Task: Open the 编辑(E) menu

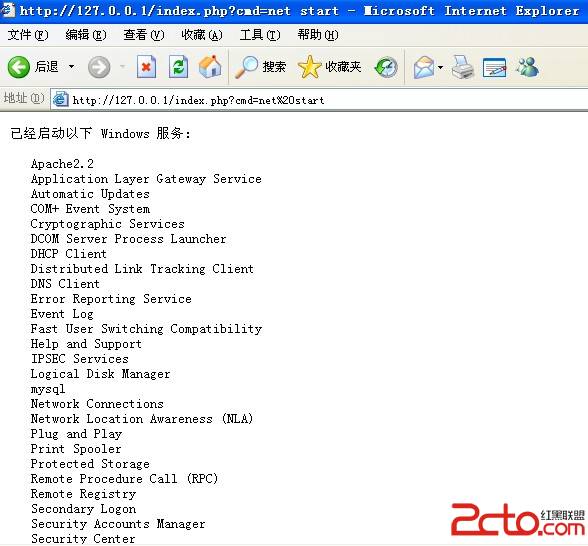Action: coord(86,35)
